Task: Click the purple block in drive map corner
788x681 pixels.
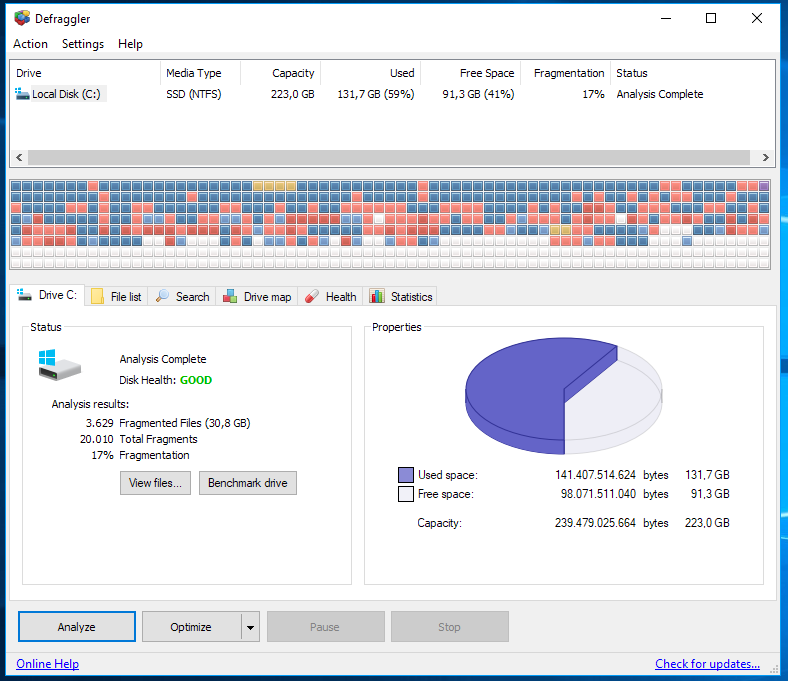Action: [764, 186]
